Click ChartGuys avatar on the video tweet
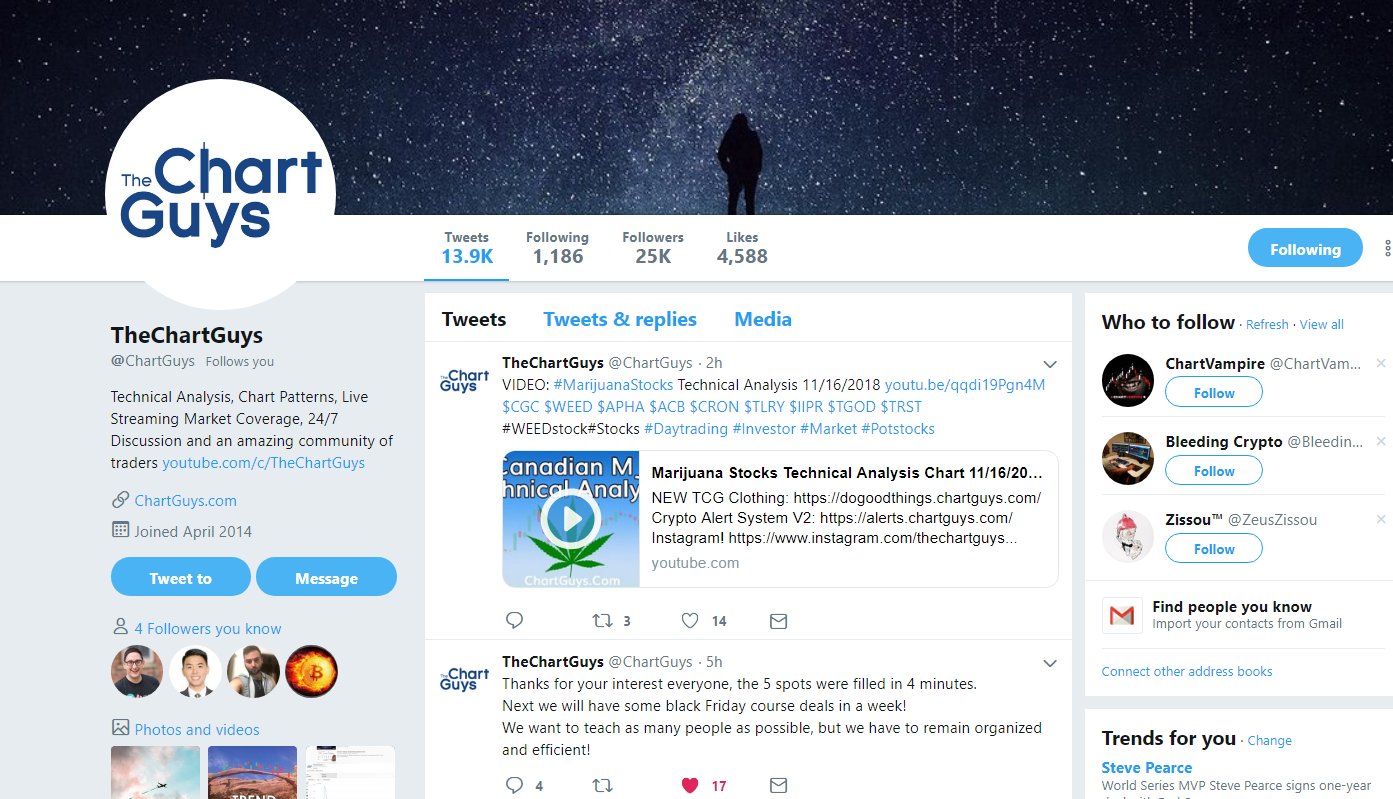1393x799 pixels. (465, 380)
